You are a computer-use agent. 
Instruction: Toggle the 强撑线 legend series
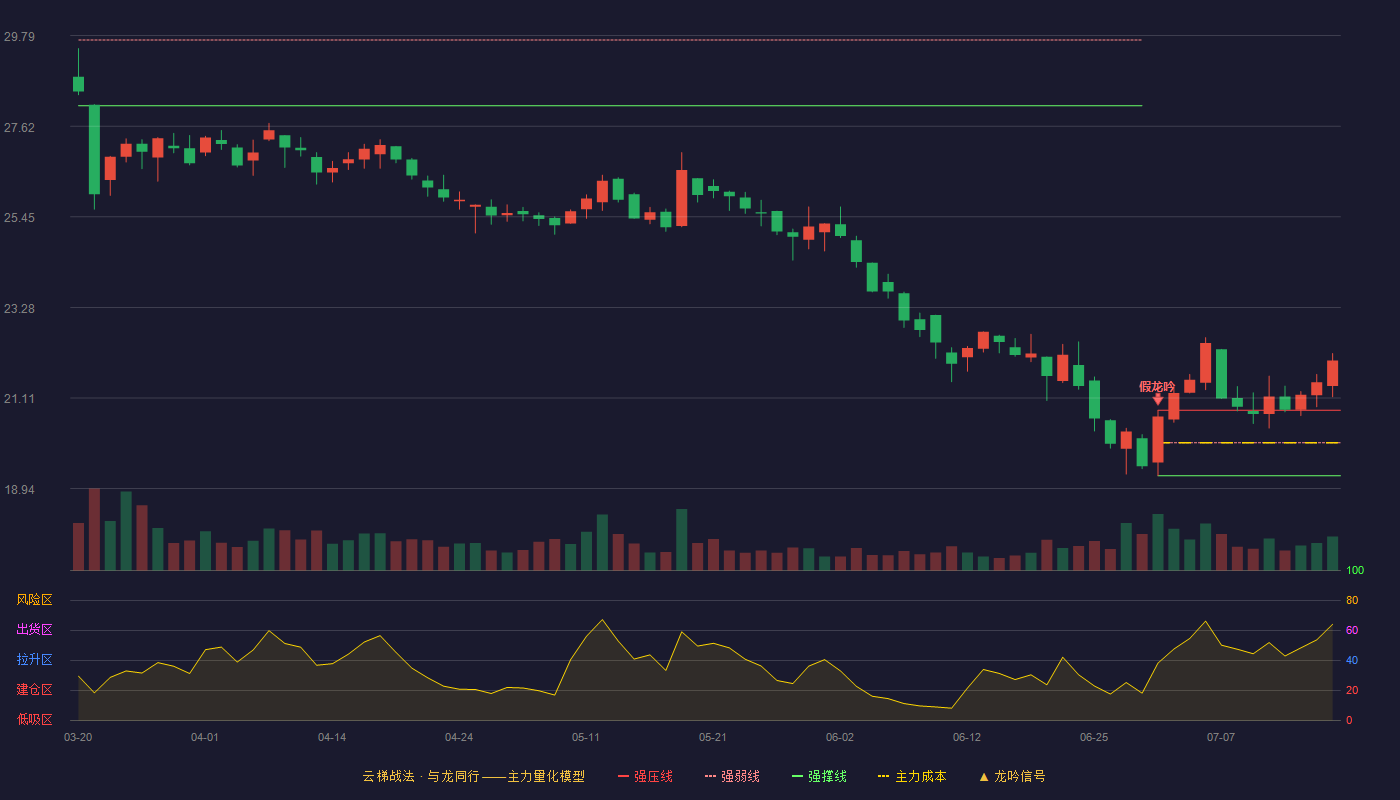coord(819,777)
